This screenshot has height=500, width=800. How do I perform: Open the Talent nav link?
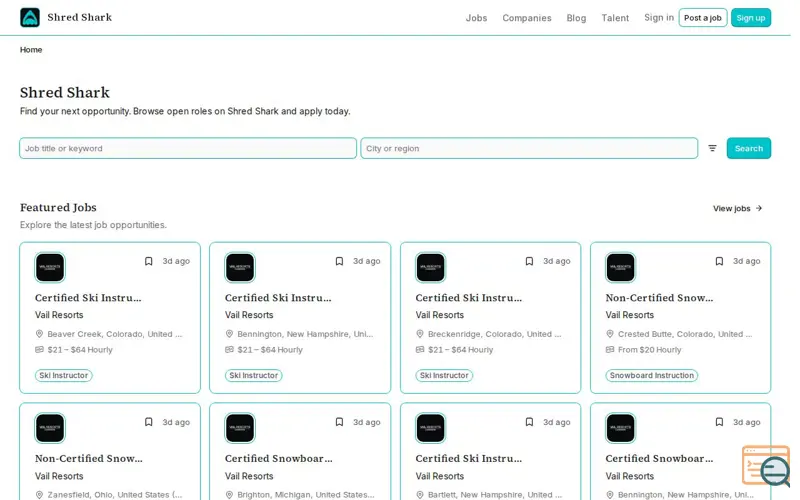pos(615,18)
